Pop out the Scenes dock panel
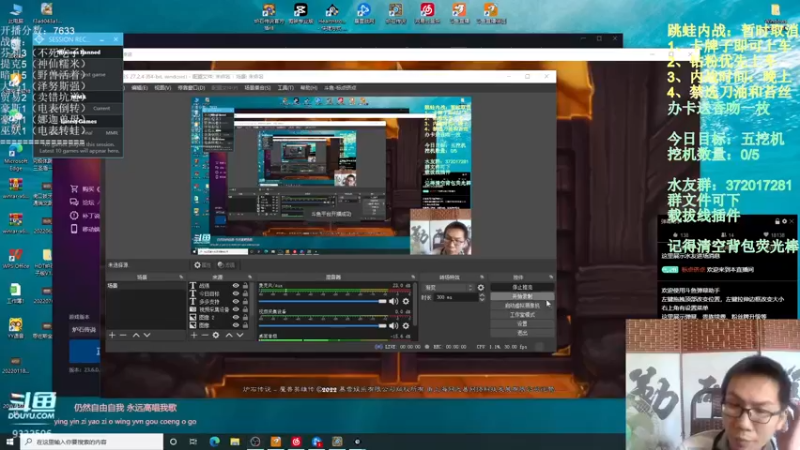The height and width of the screenshot is (450, 800). point(181,277)
